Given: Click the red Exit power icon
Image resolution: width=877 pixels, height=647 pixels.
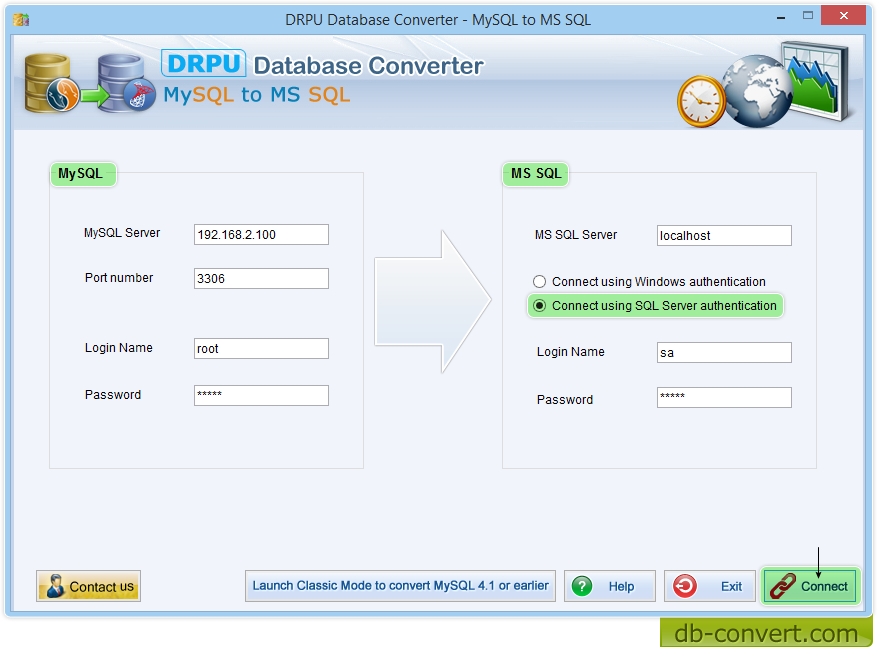Looking at the screenshot, I should pos(685,586).
